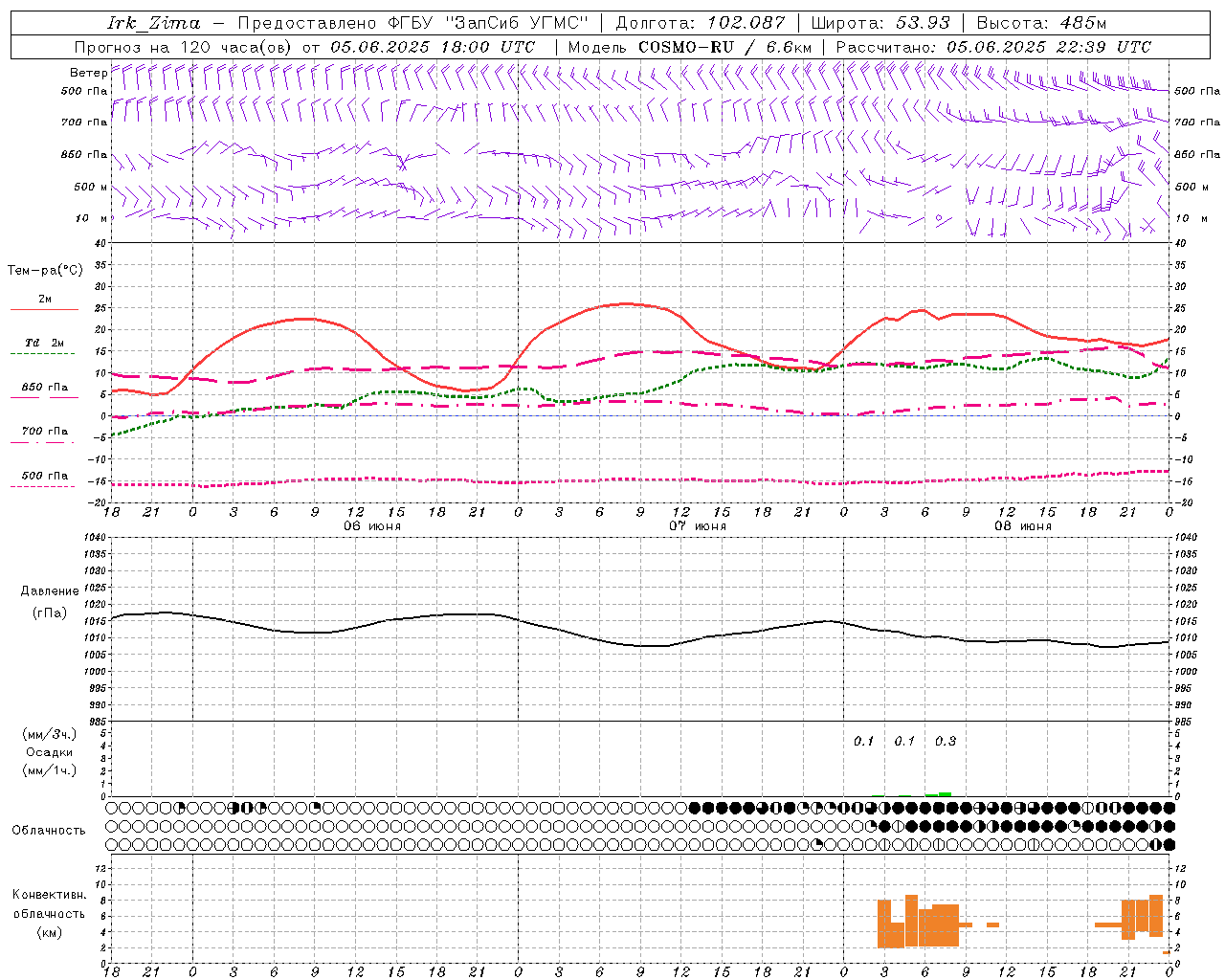
Task: Click the Ветер label of the wind panel
Action: [x=88, y=73]
